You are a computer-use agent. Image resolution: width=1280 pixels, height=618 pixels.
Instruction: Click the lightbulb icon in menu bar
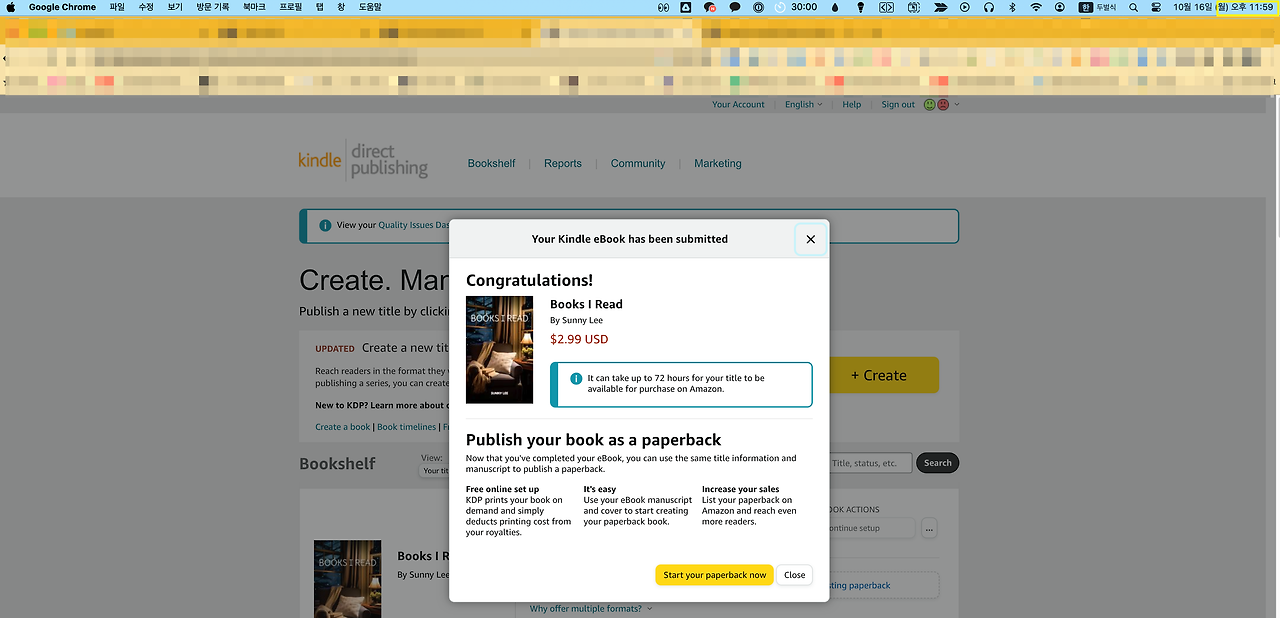pos(861,7)
